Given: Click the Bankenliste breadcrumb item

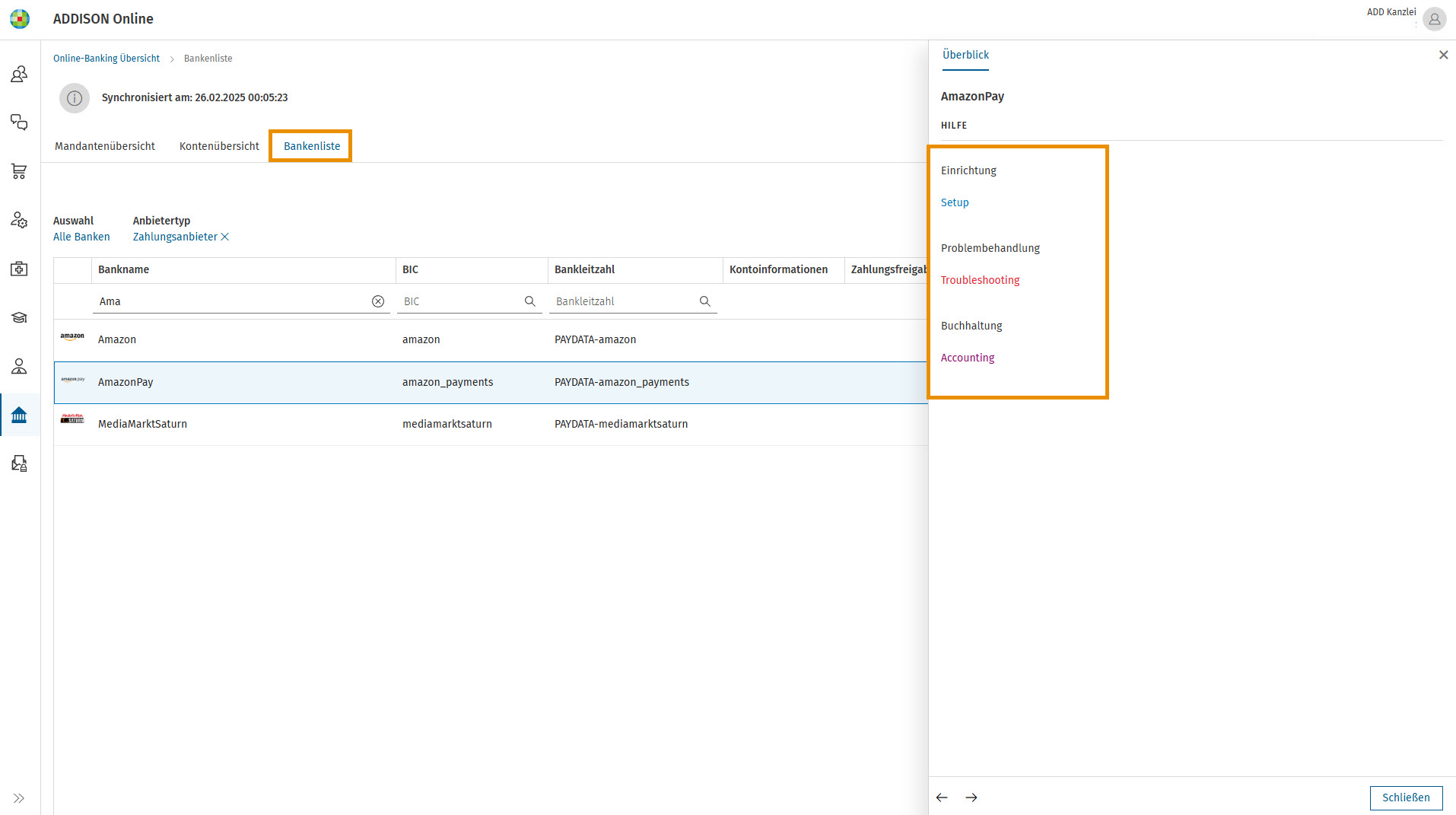Looking at the screenshot, I should pos(208,59).
